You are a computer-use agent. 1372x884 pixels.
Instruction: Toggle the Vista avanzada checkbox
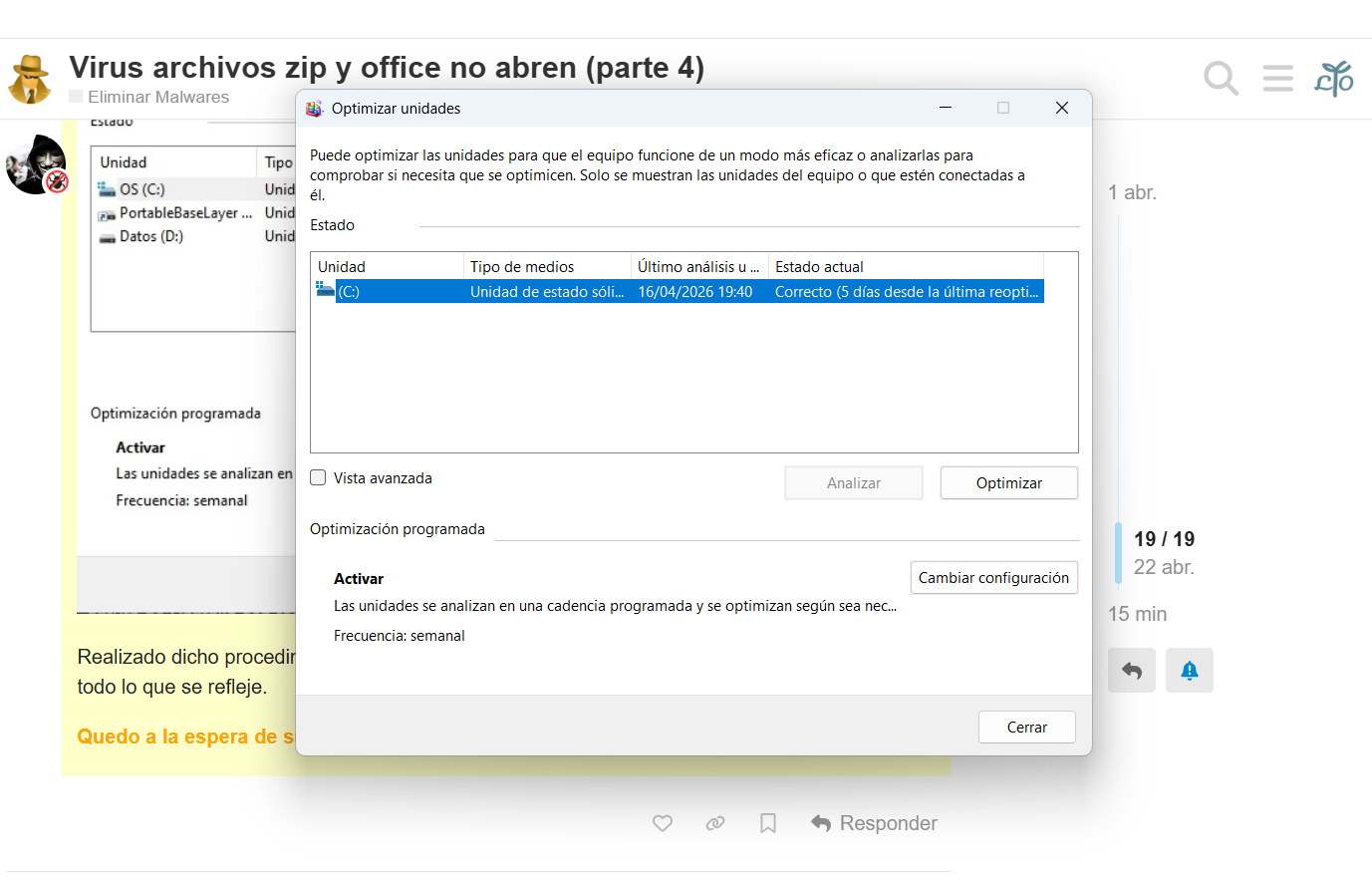click(x=318, y=478)
